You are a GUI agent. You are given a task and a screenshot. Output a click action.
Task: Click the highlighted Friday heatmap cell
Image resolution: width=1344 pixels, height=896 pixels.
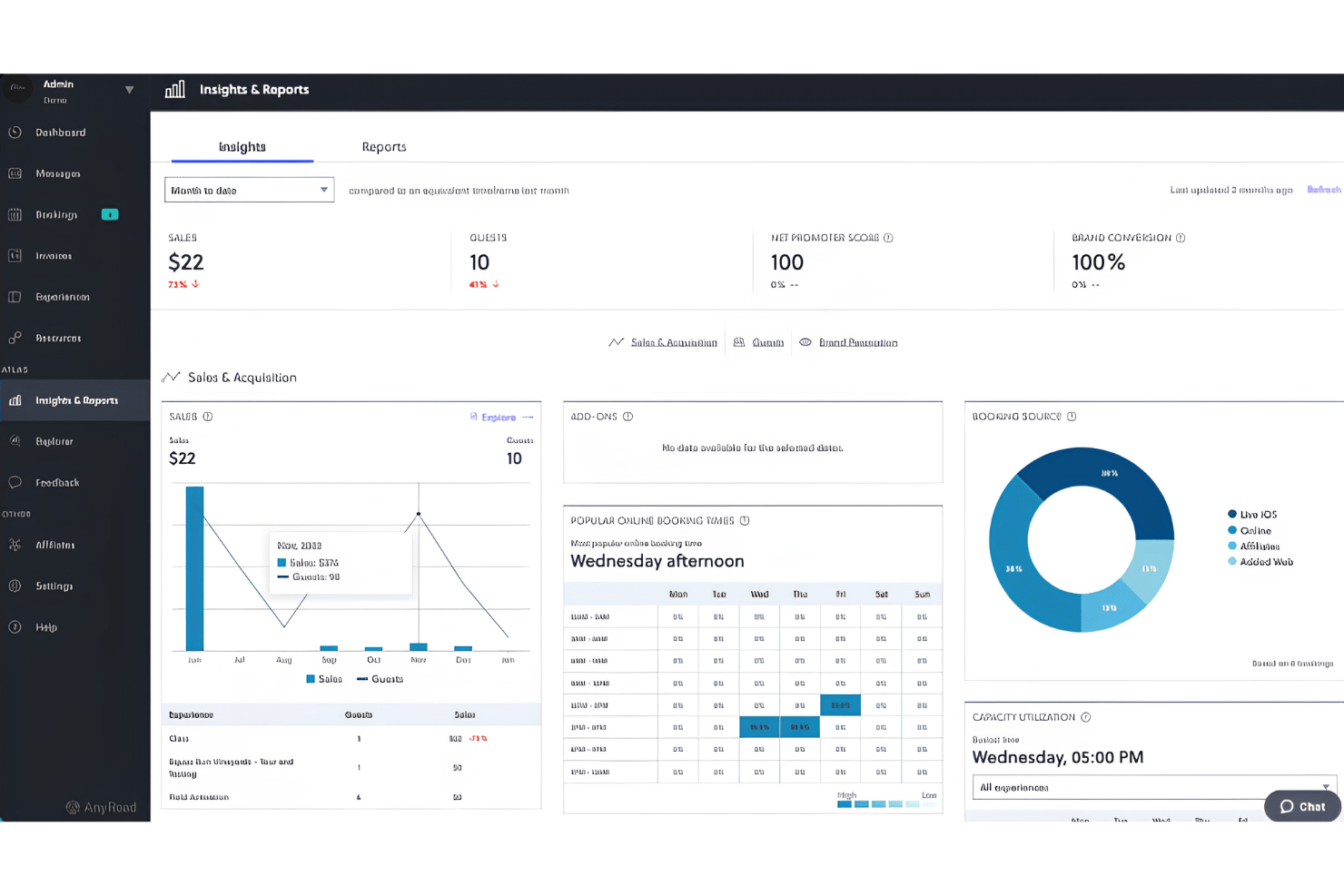pos(840,704)
